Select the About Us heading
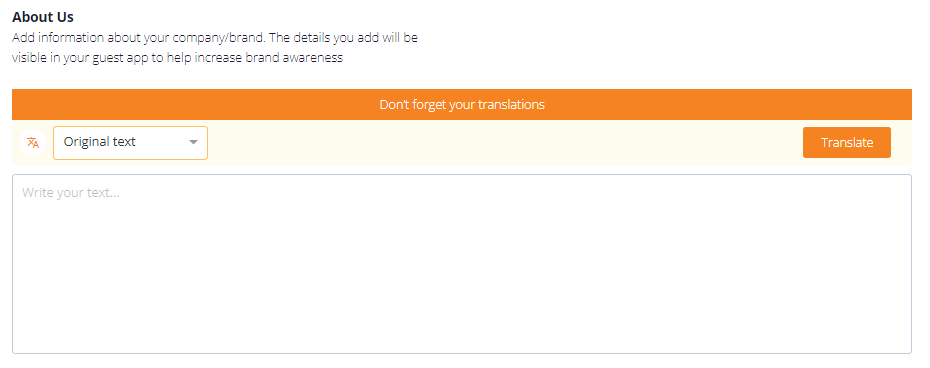This screenshot has height=368, width=930. pos(43,17)
